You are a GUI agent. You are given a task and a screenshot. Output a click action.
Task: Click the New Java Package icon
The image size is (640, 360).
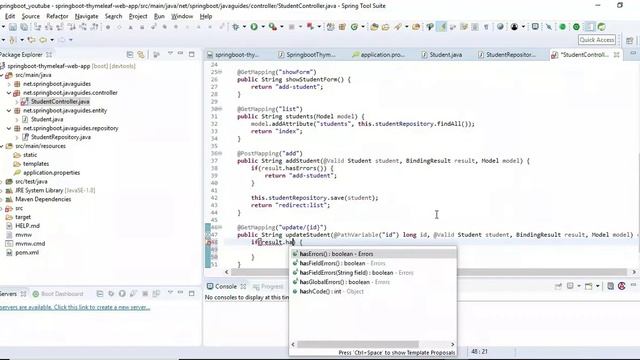[342, 27]
